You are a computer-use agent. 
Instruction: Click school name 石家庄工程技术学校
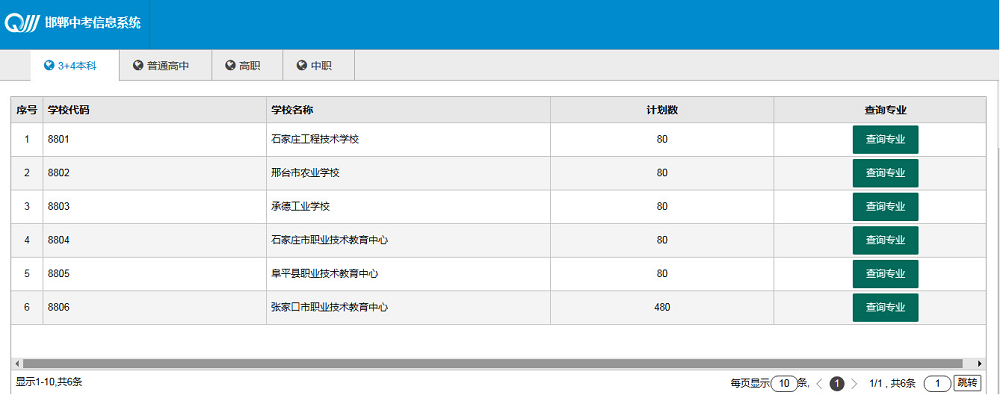click(315, 139)
